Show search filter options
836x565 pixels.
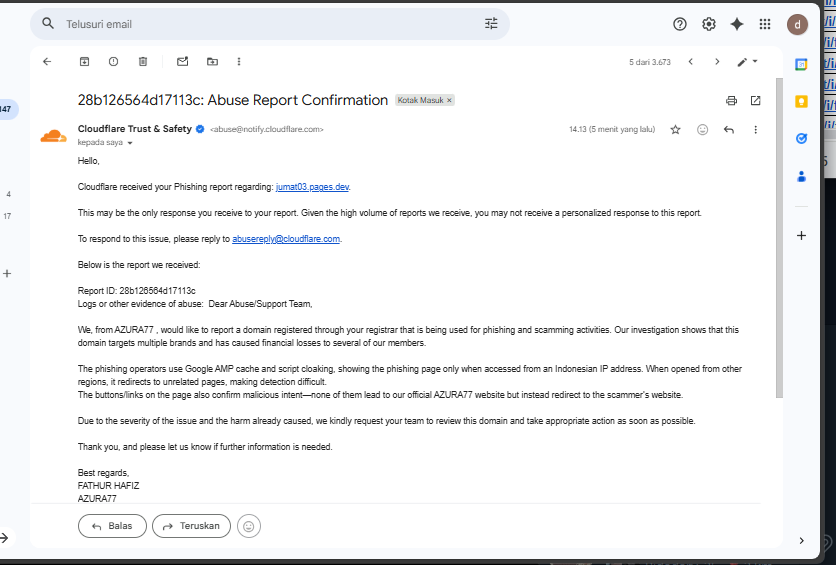point(491,23)
